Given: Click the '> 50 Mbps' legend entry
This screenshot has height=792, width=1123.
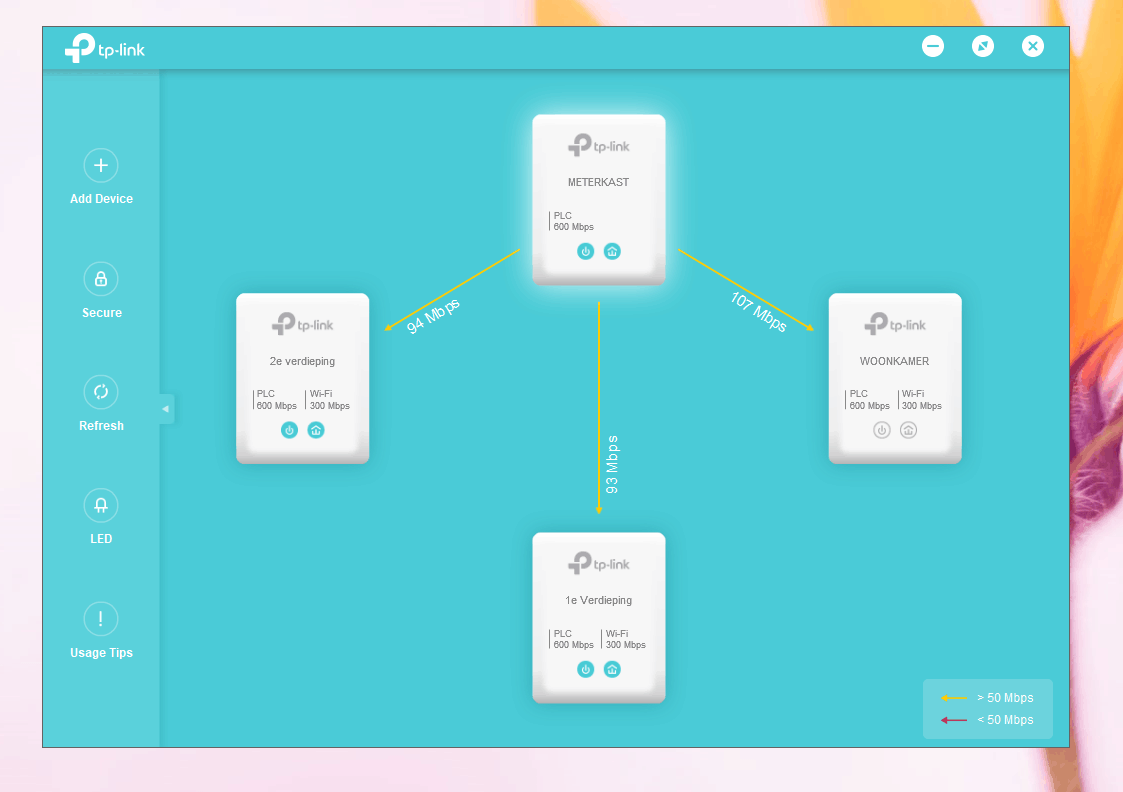Looking at the screenshot, I should click(988, 697).
